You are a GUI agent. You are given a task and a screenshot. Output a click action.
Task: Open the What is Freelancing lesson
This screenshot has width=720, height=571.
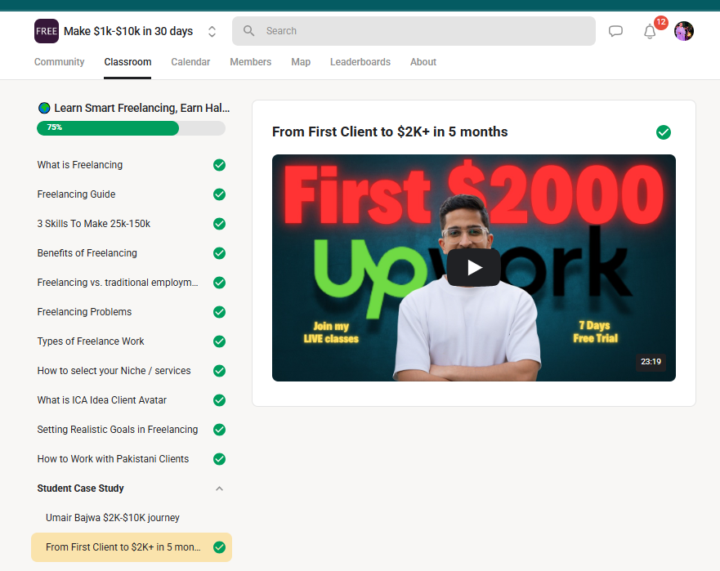[x=80, y=165]
